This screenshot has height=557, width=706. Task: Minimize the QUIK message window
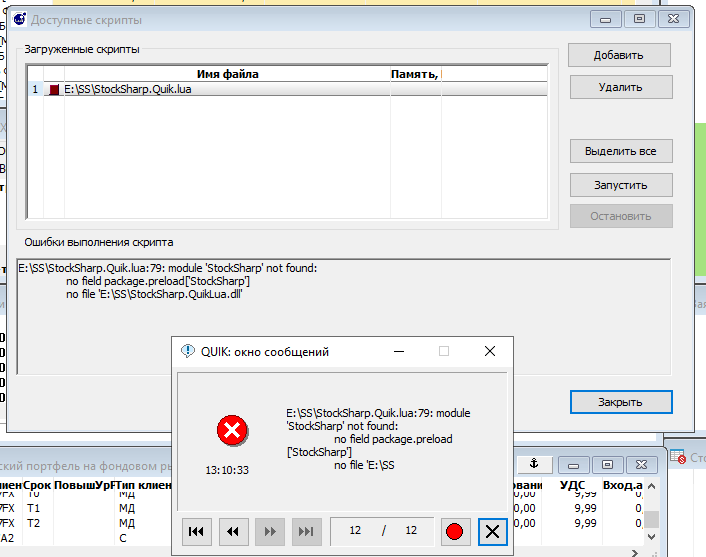pyautogui.click(x=399, y=351)
